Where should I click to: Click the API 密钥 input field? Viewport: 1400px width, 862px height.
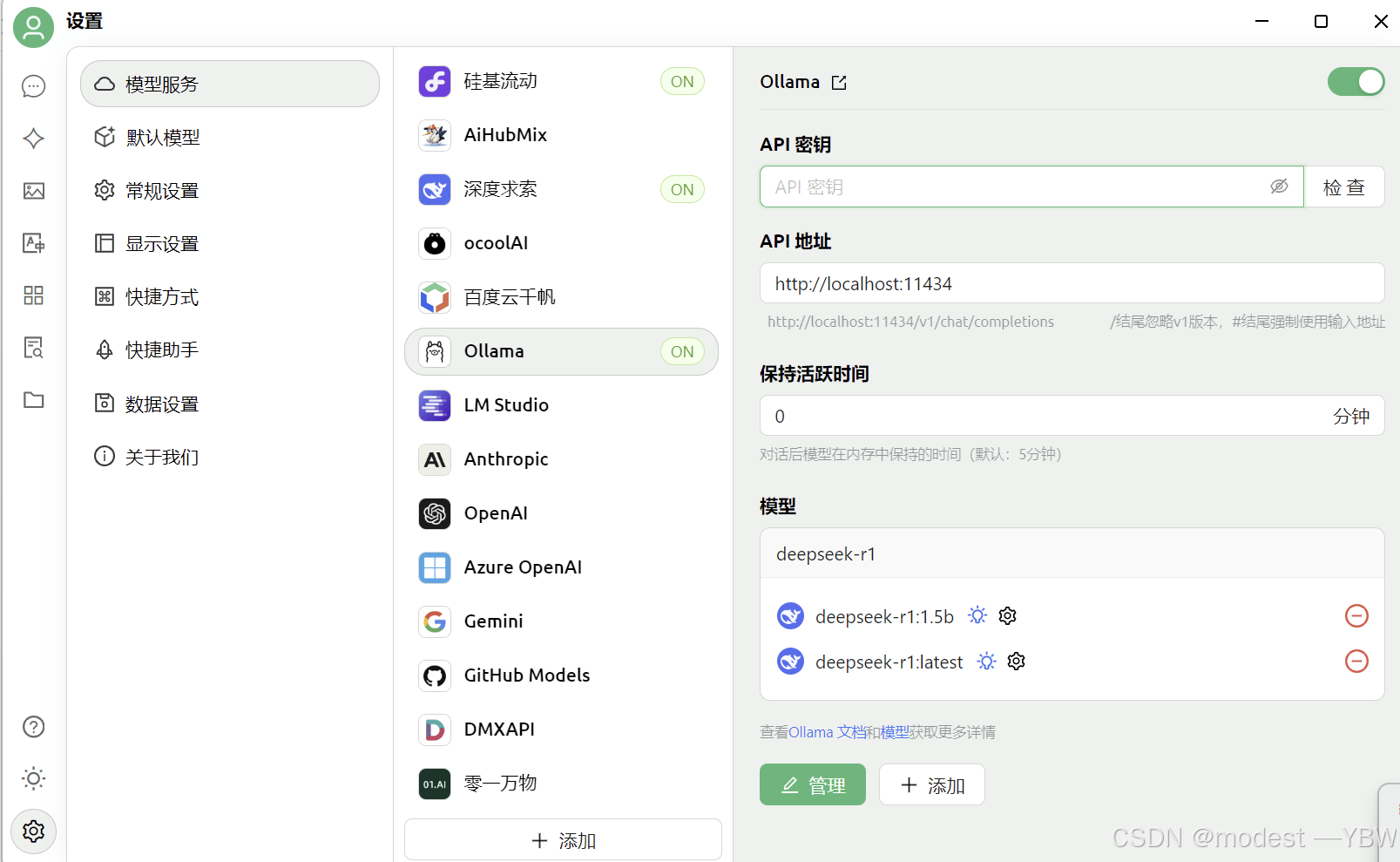pyautogui.click(x=1031, y=187)
